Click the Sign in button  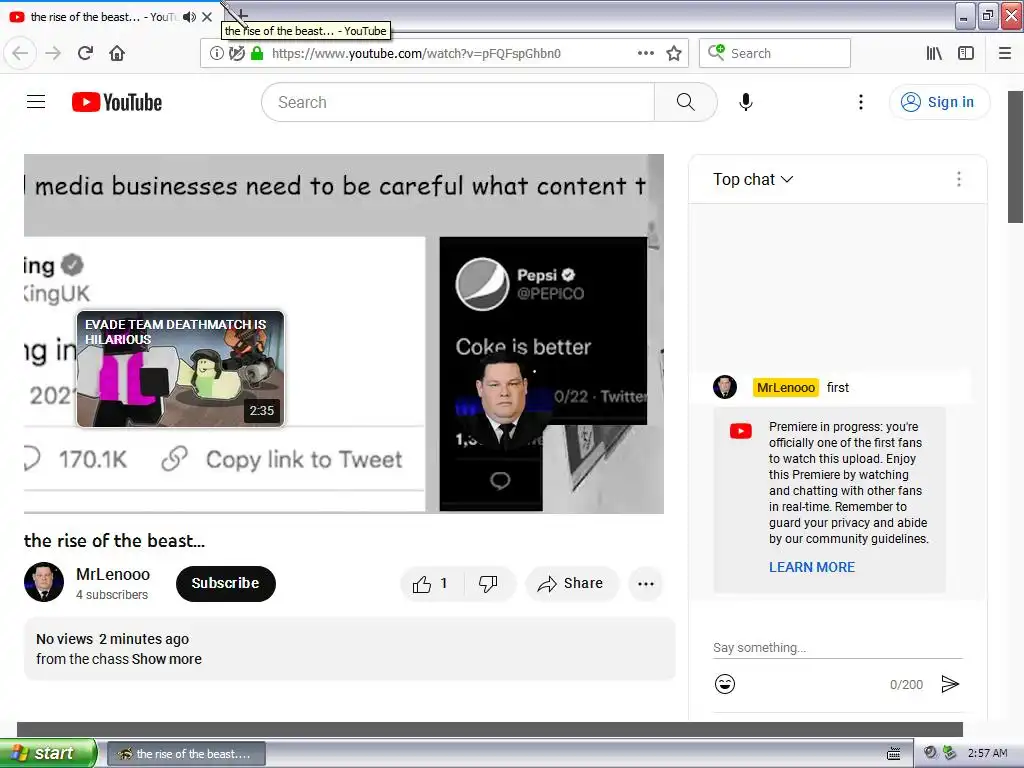click(x=938, y=102)
